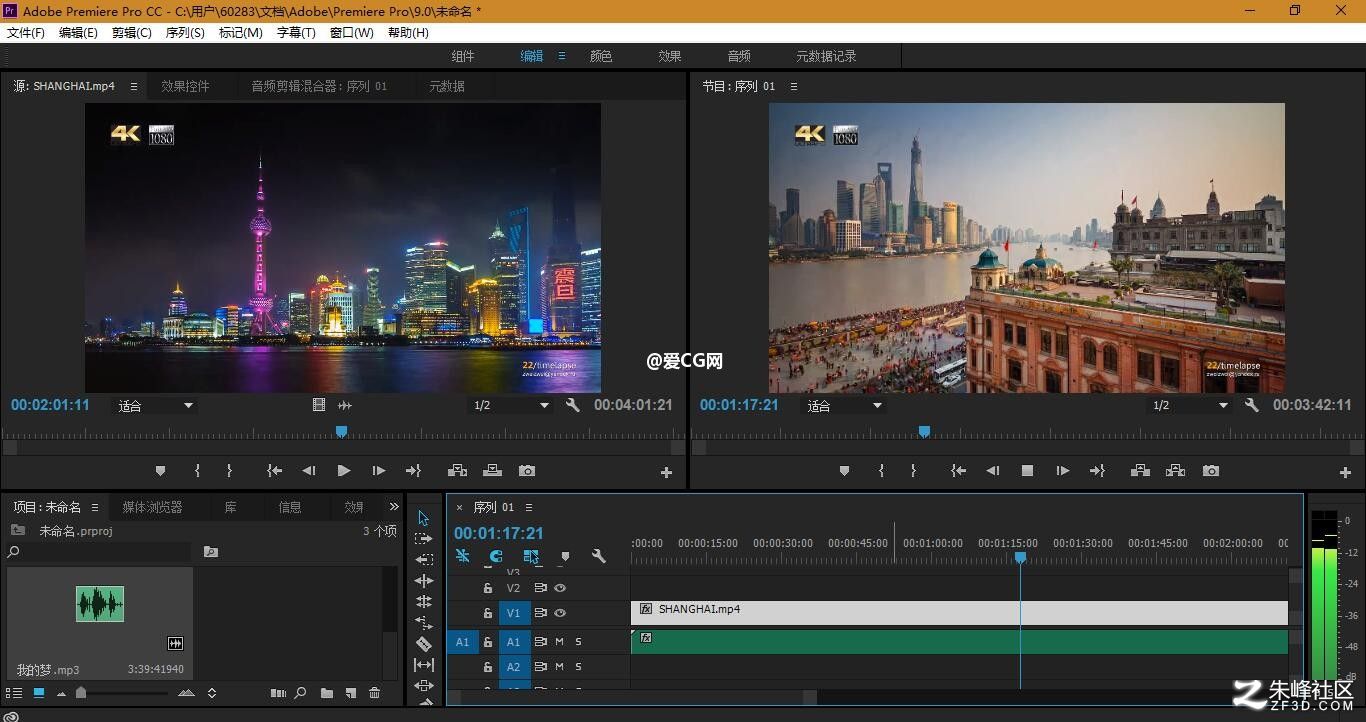
Task: Open the 媒体浏览器 tab
Action: coord(153,507)
